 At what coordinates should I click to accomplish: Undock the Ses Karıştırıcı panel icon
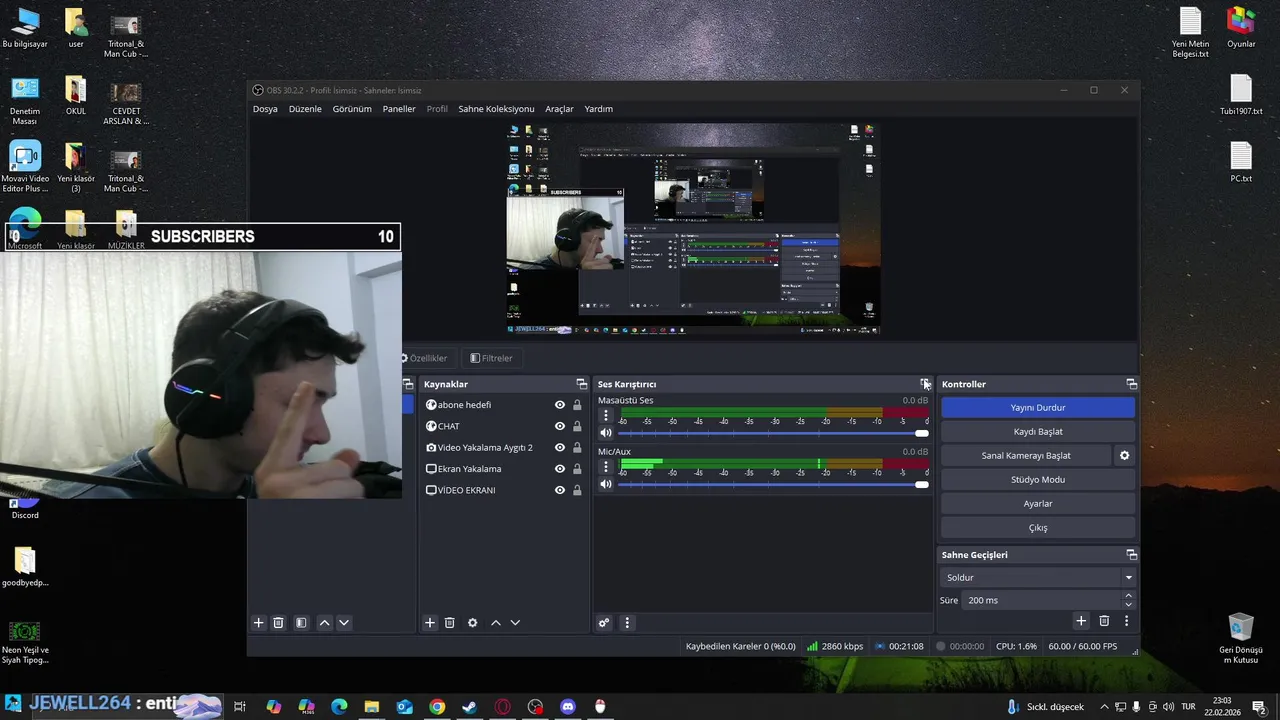[926, 384]
